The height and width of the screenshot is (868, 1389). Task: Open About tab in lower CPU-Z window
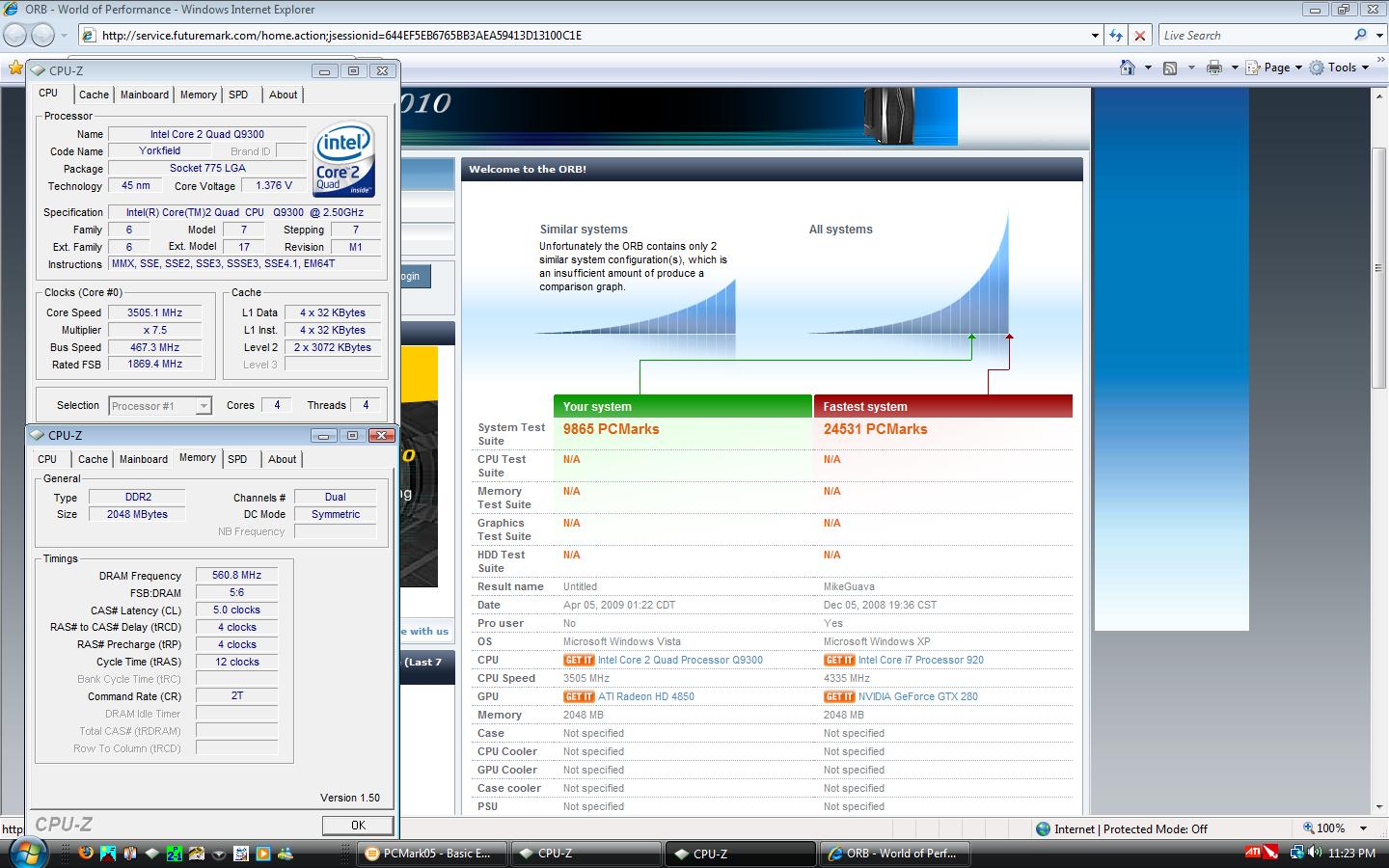pyautogui.click(x=282, y=459)
